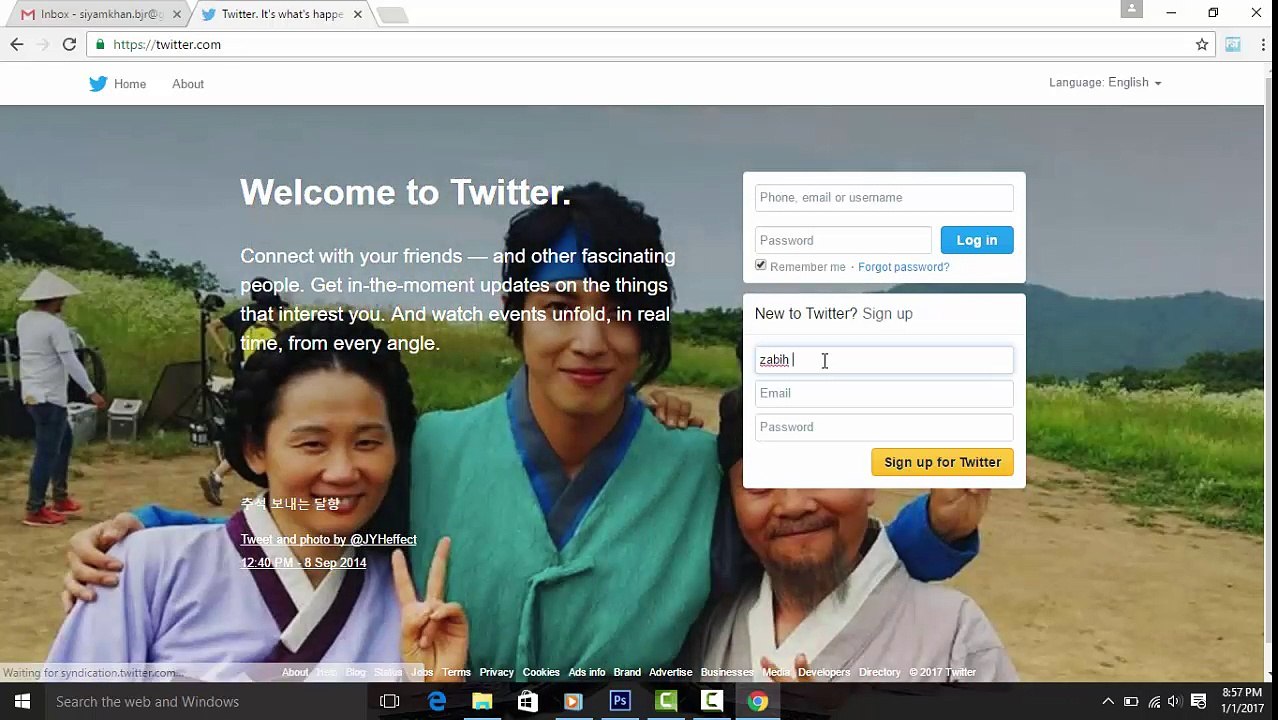The width and height of the screenshot is (1278, 720).
Task: Click the Chrome profile user icon
Action: click(1131, 9)
